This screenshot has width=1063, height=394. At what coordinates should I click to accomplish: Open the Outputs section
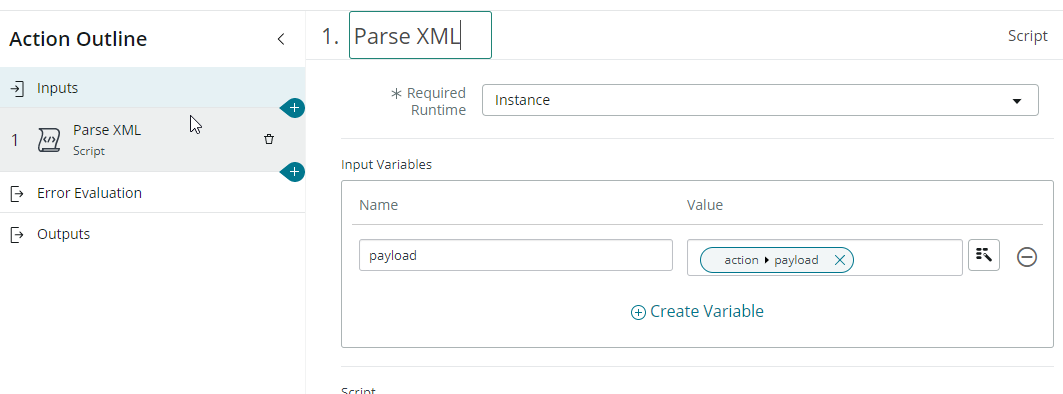coord(153,234)
